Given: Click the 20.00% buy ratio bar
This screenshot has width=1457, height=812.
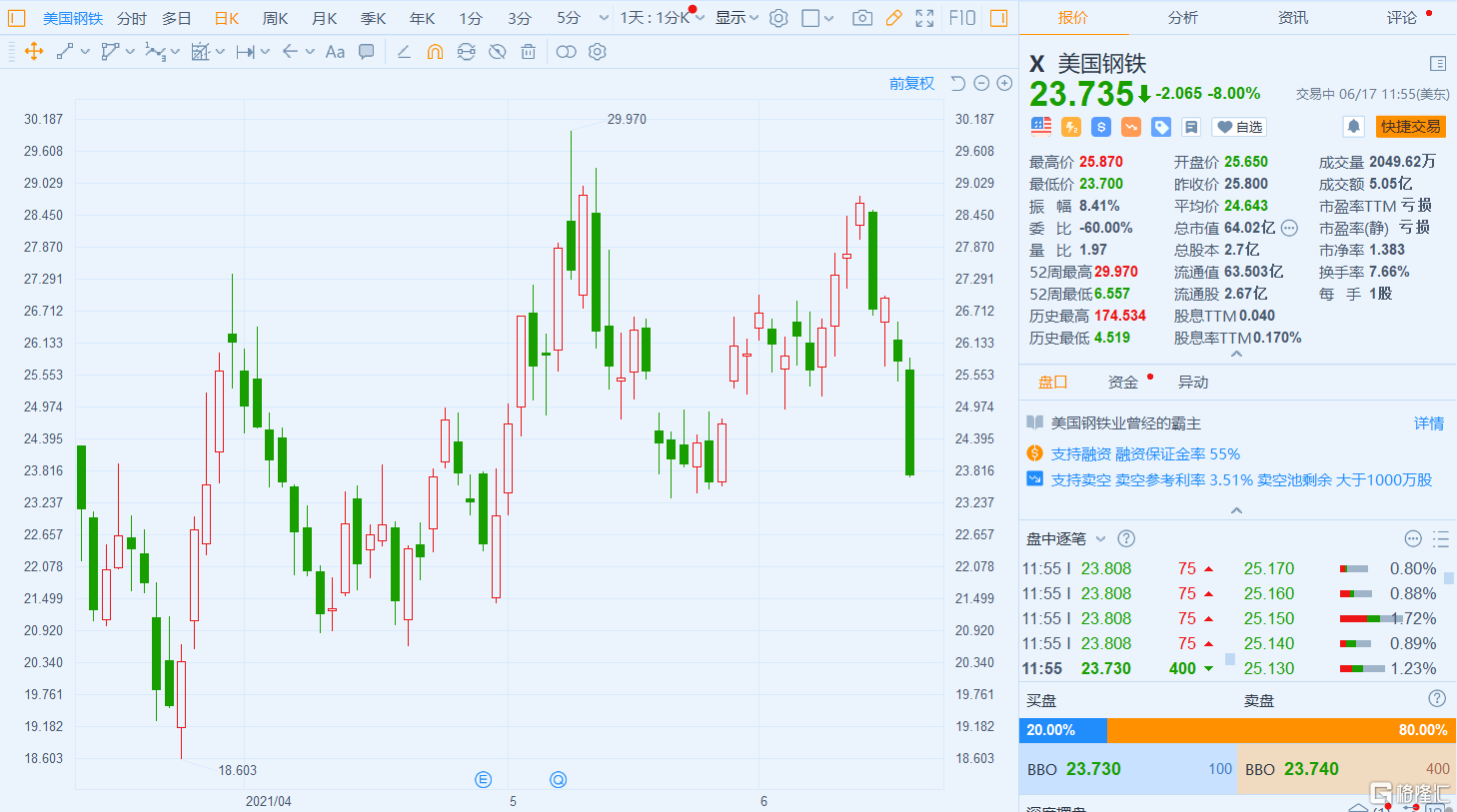Looking at the screenshot, I should tap(1063, 730).
